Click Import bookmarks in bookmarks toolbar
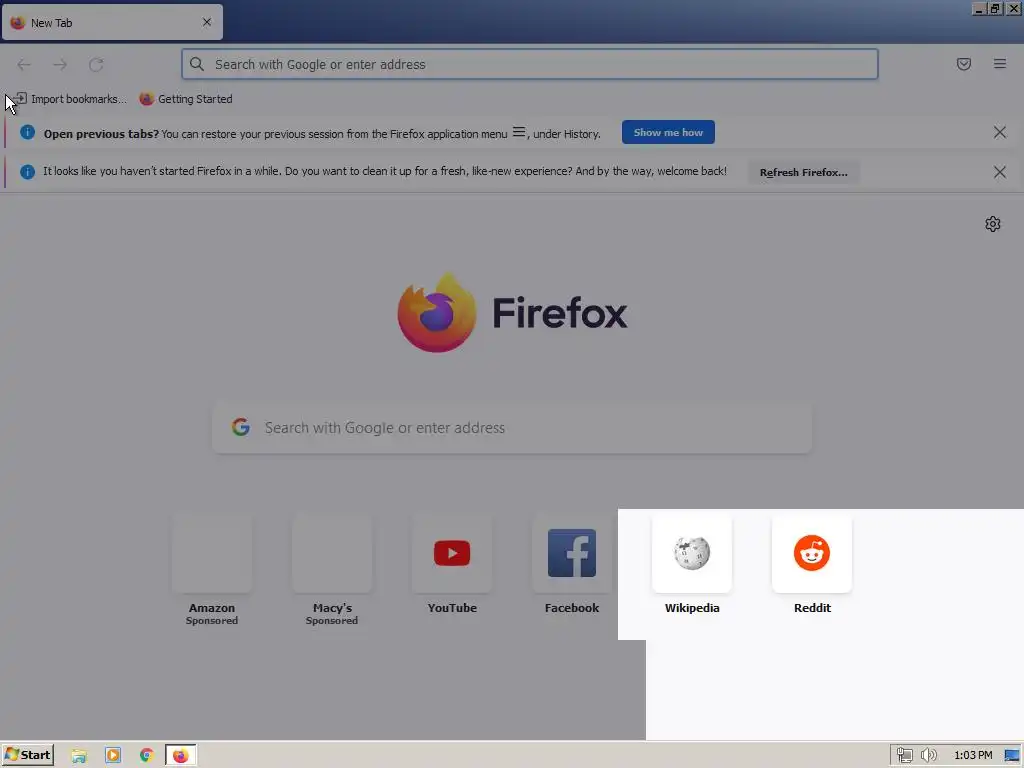 [x=70, y=99]
